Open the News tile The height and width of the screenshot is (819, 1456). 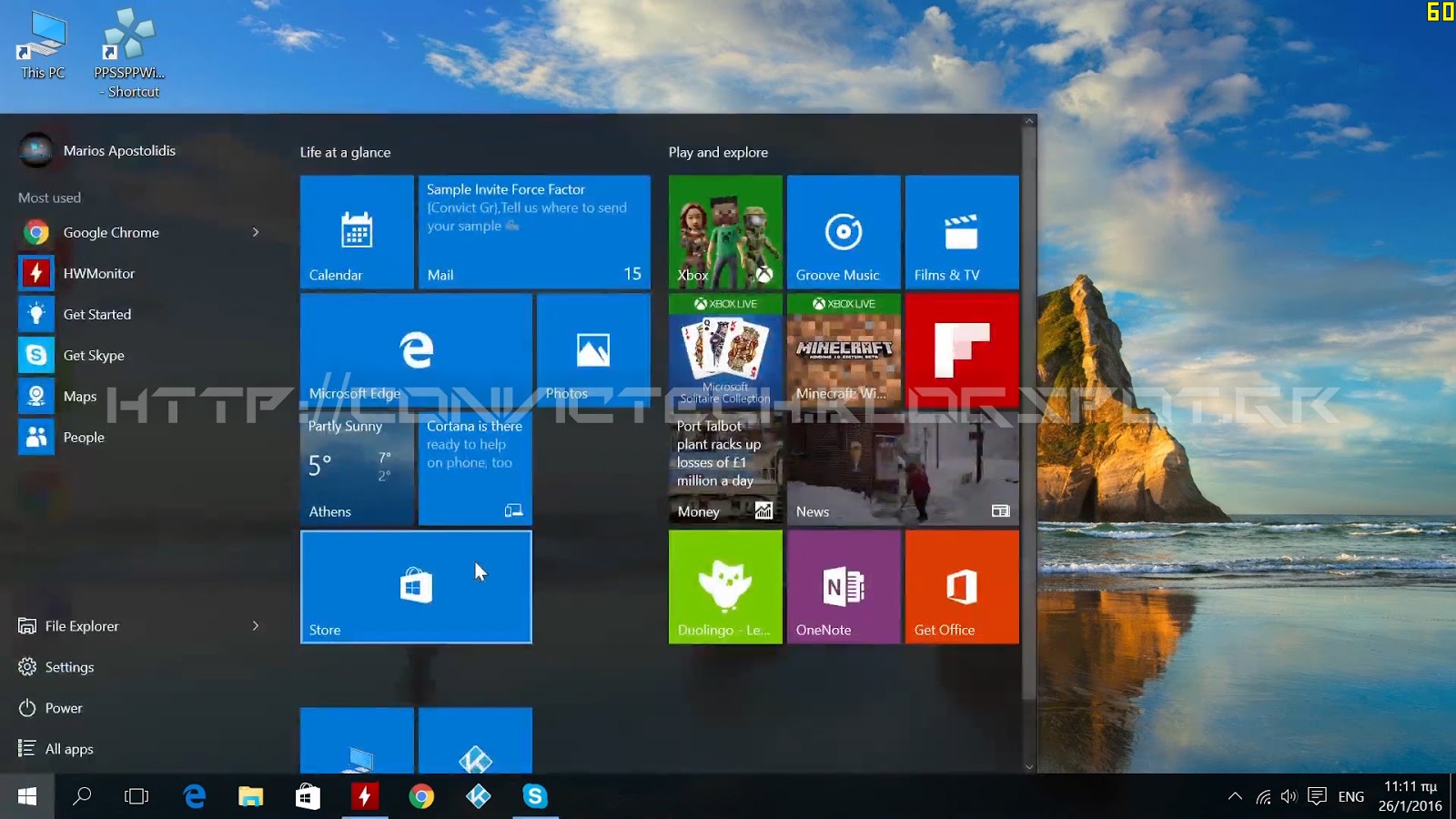coord(903,469)
